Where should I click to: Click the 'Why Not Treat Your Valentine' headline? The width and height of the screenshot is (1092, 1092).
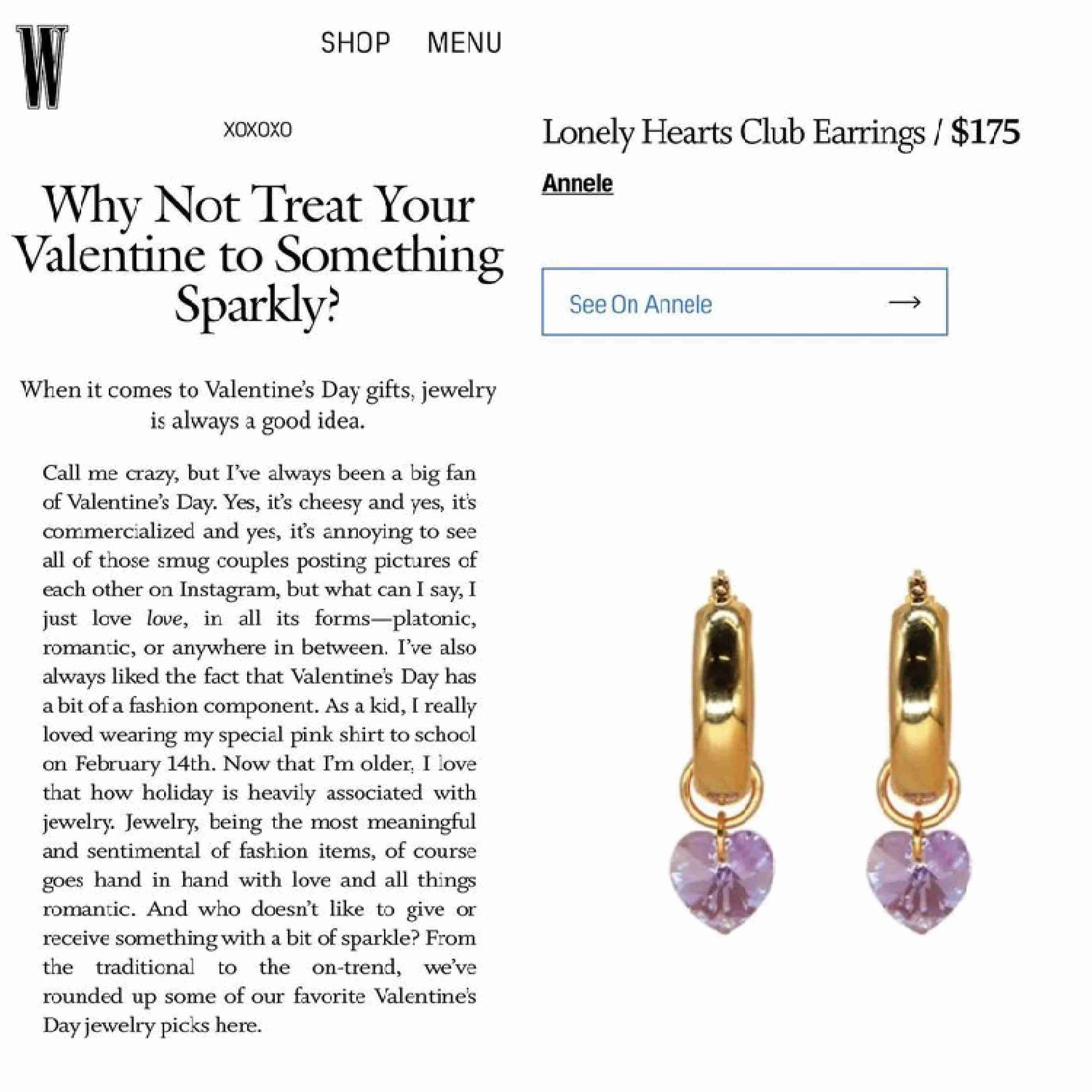[x=258, y=256]
